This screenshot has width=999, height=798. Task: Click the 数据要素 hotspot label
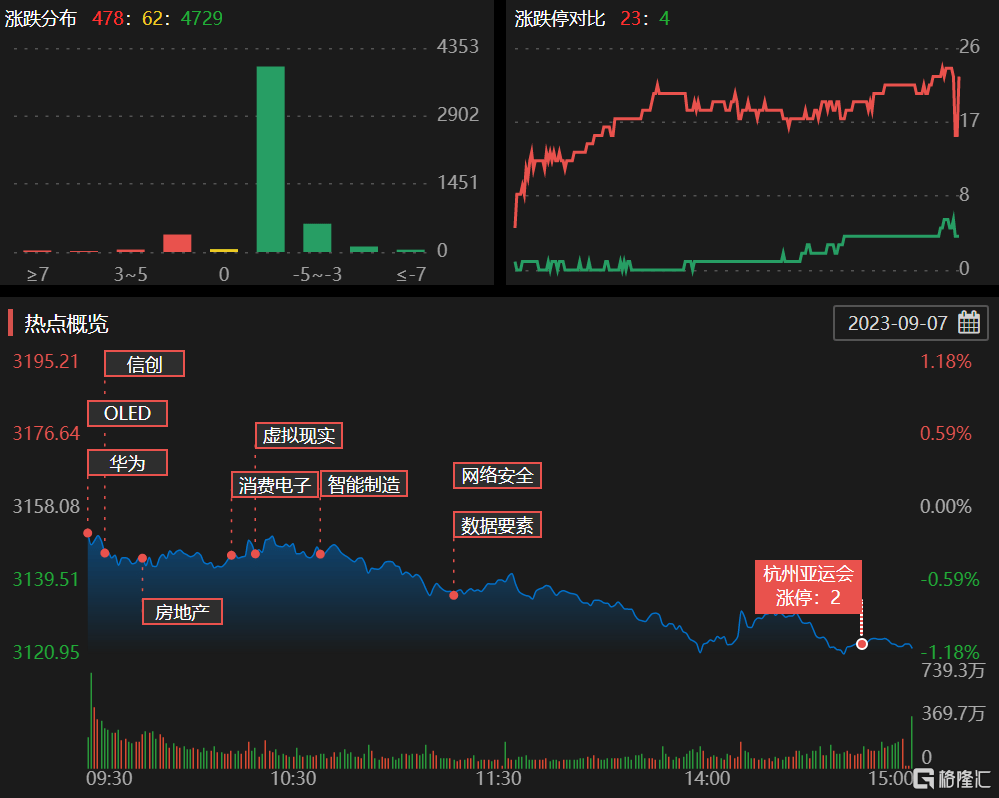(497, 525)
